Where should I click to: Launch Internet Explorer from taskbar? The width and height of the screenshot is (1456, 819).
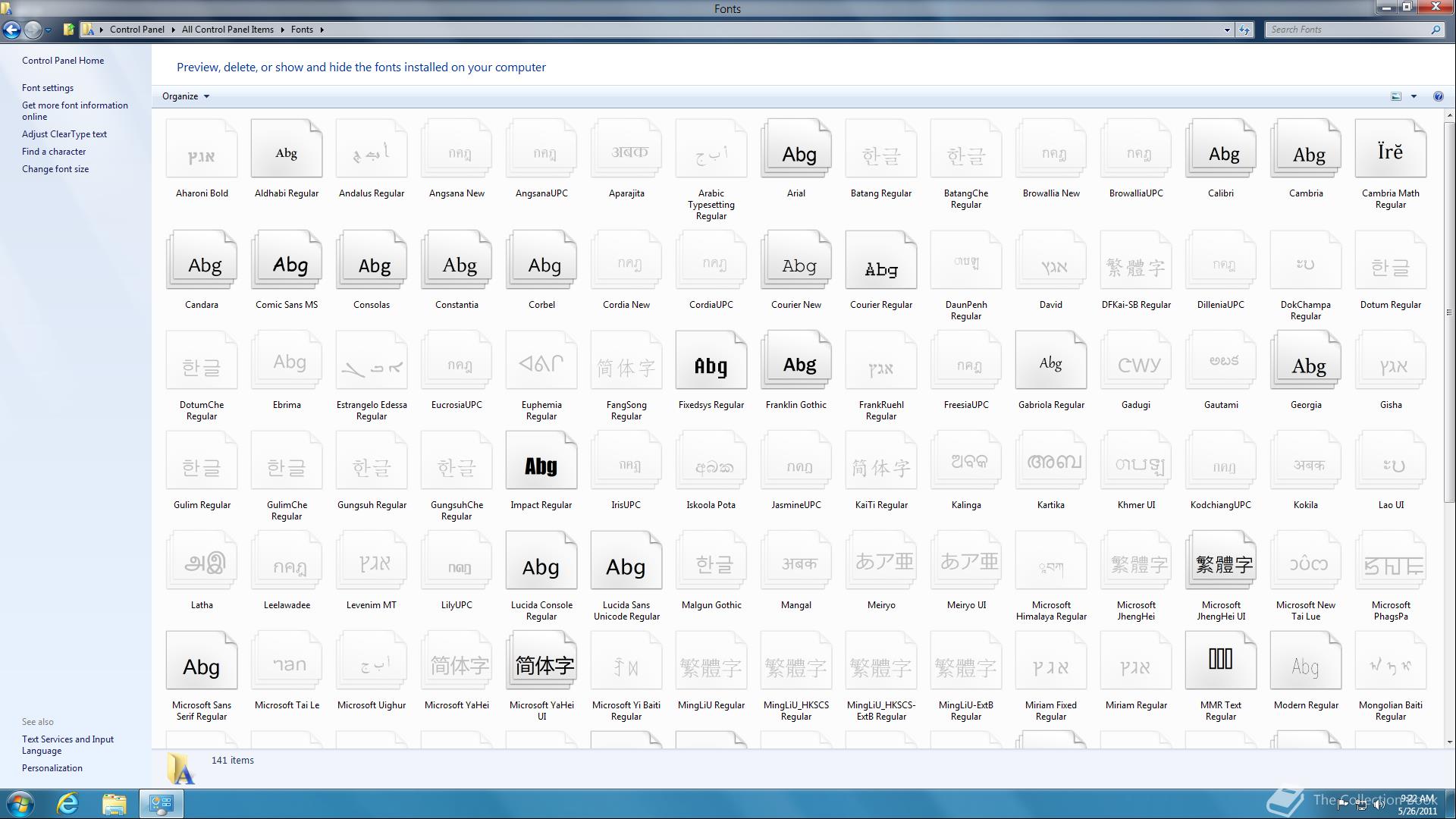click(x=68, y=804)
